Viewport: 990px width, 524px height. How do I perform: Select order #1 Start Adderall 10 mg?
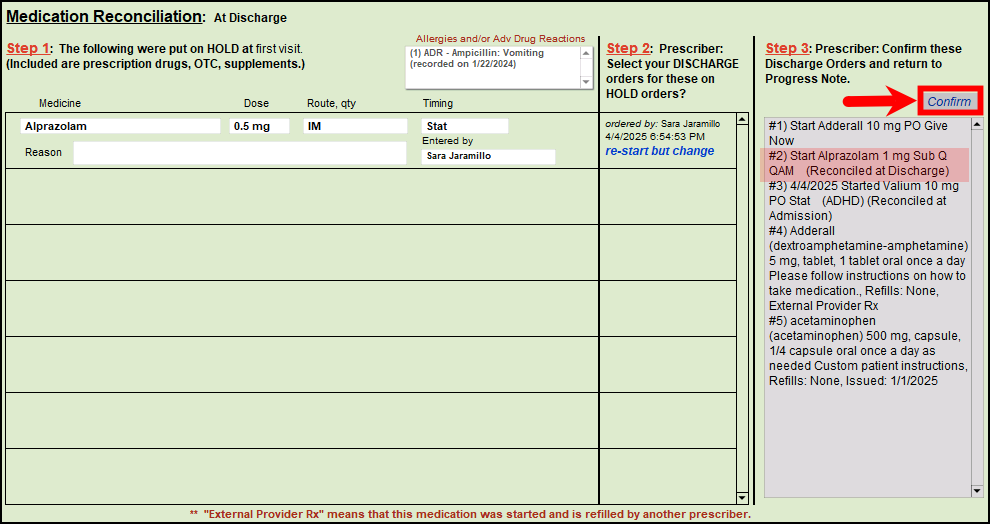(x=859, y=133)
